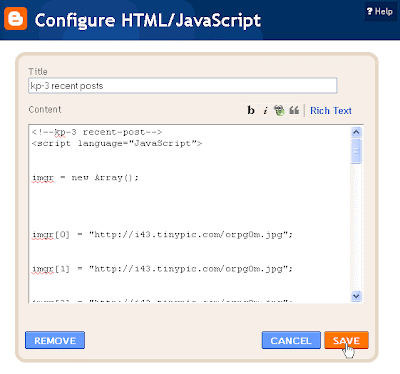Image resolution: width=400 pixels, height=374 pixels.
Task: Click the blockquote icon
Action: point(294,110)
